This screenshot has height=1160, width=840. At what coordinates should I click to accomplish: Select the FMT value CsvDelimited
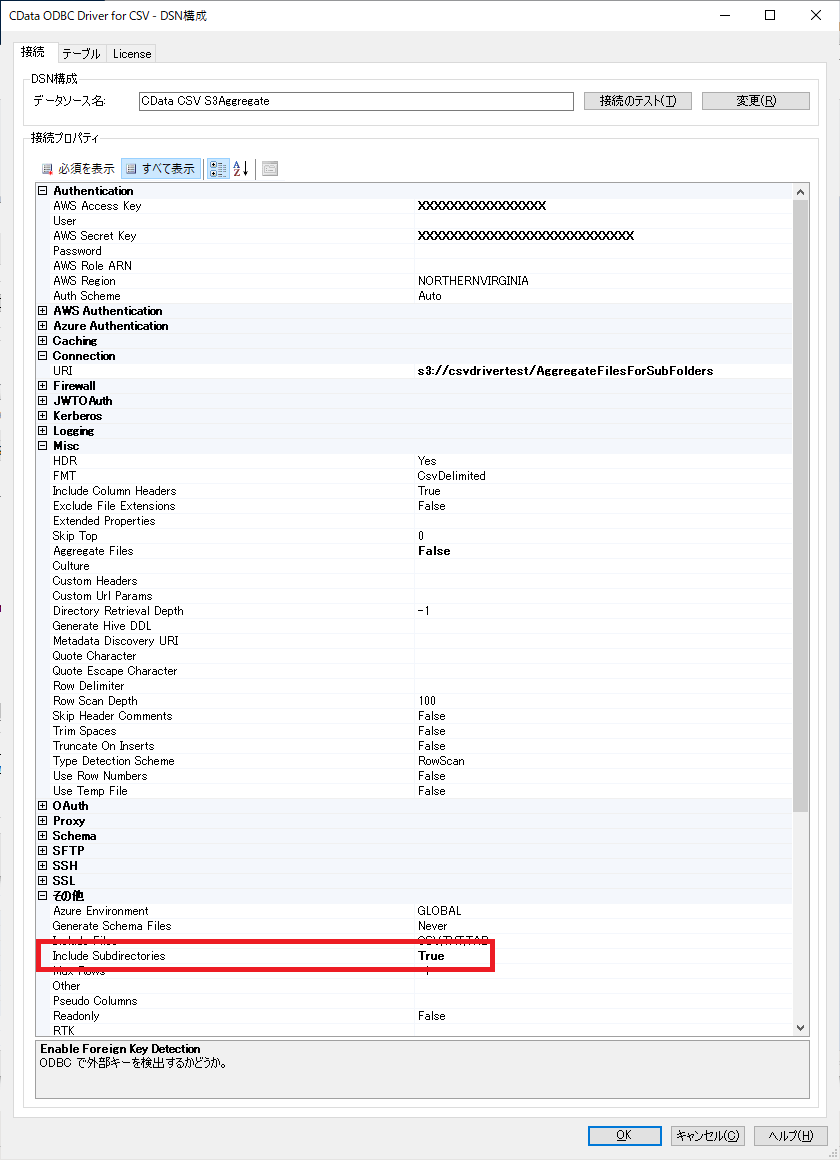click(x=451, y=476)
